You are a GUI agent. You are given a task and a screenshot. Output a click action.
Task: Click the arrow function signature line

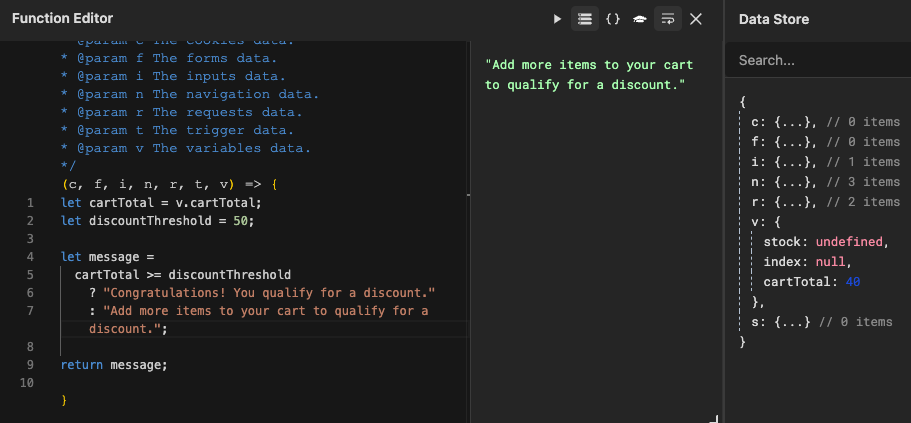tap(170, 185)
